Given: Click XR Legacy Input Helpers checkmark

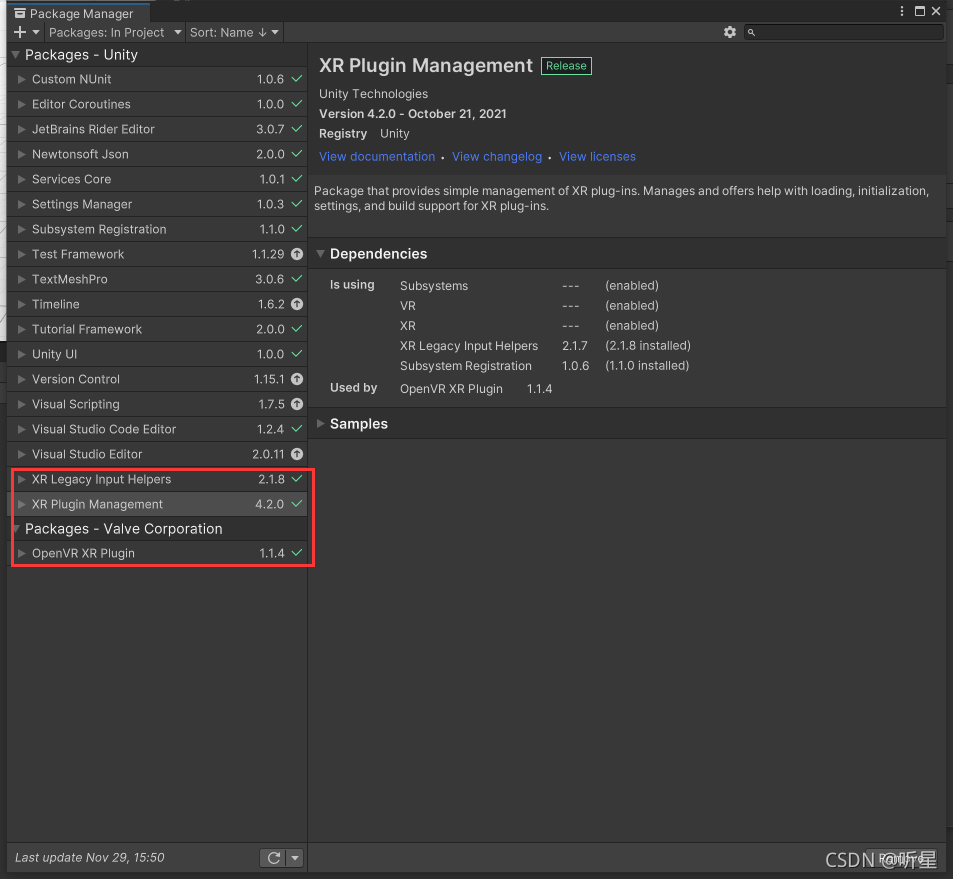Looking at the screenshot, I should 297,478.
